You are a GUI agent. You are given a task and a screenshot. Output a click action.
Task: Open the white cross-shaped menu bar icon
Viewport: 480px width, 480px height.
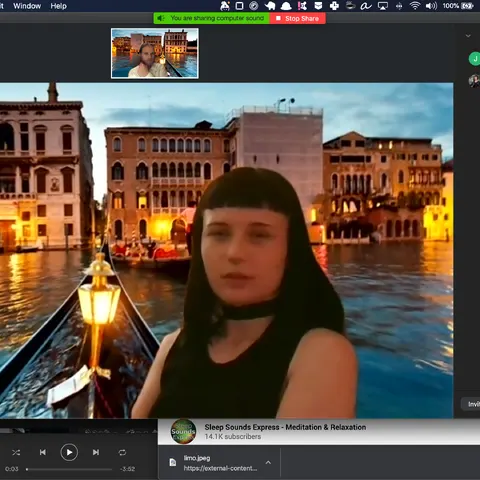334,6
